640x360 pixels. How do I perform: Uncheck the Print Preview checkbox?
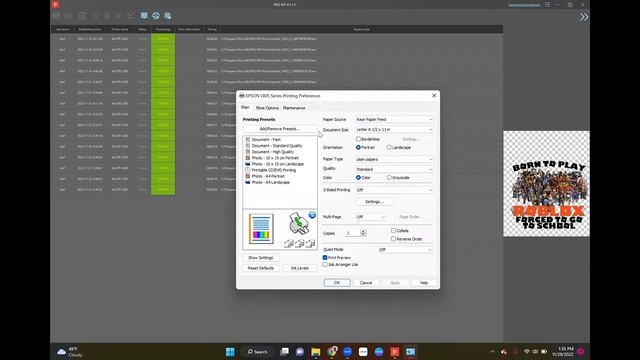point(325,258)
